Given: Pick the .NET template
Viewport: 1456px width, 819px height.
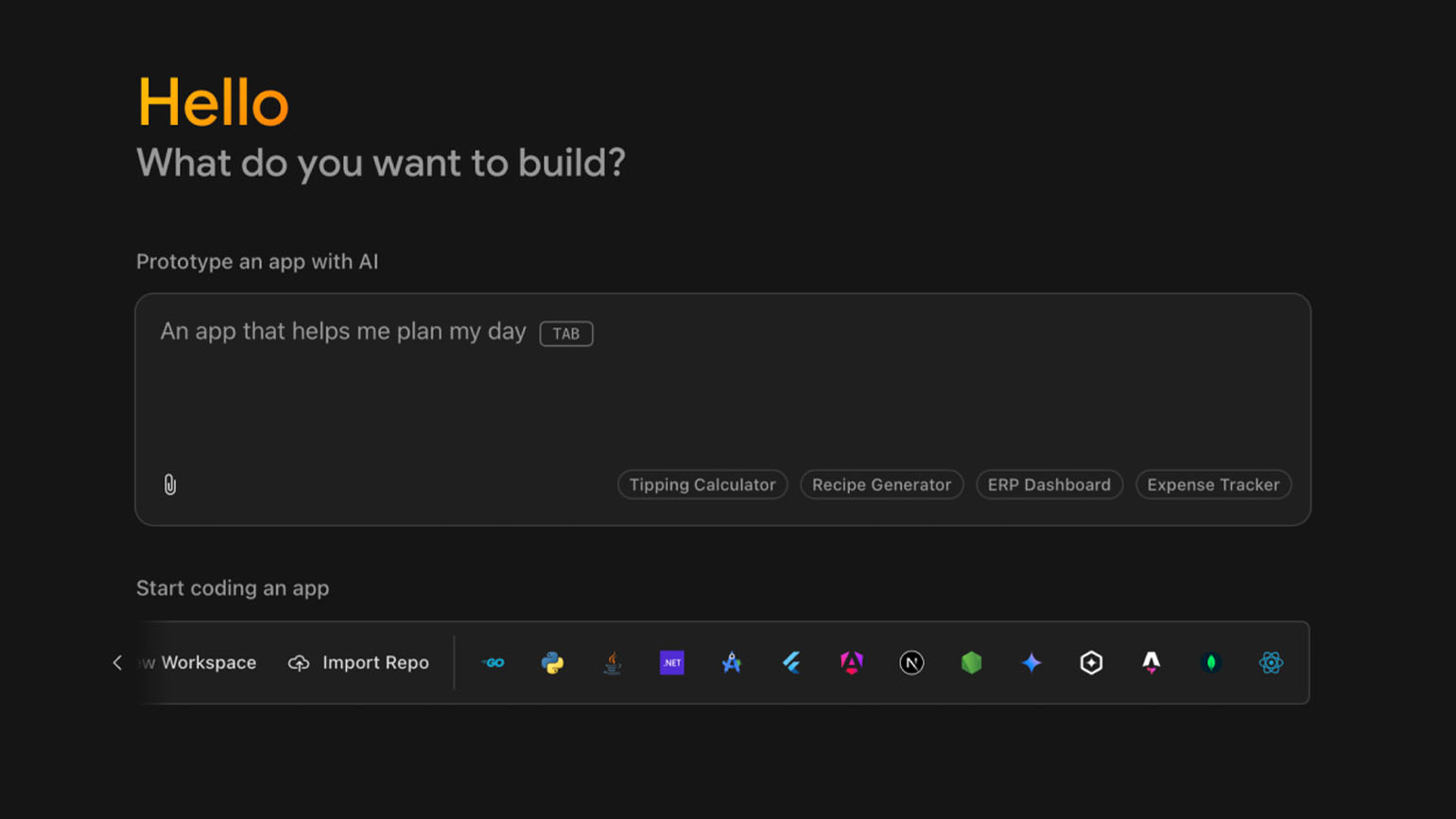Looking at the screenshot, I should coord(672,663).
